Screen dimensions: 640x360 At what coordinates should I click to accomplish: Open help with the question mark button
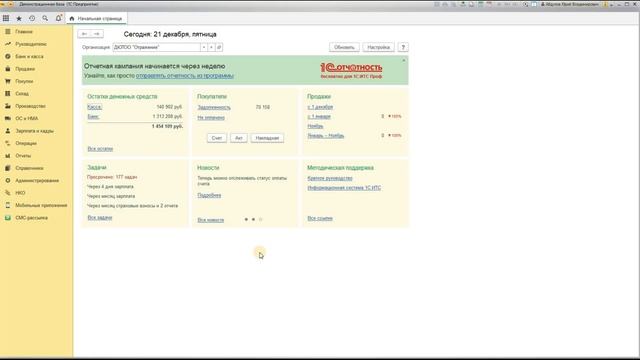pos(403,47)
